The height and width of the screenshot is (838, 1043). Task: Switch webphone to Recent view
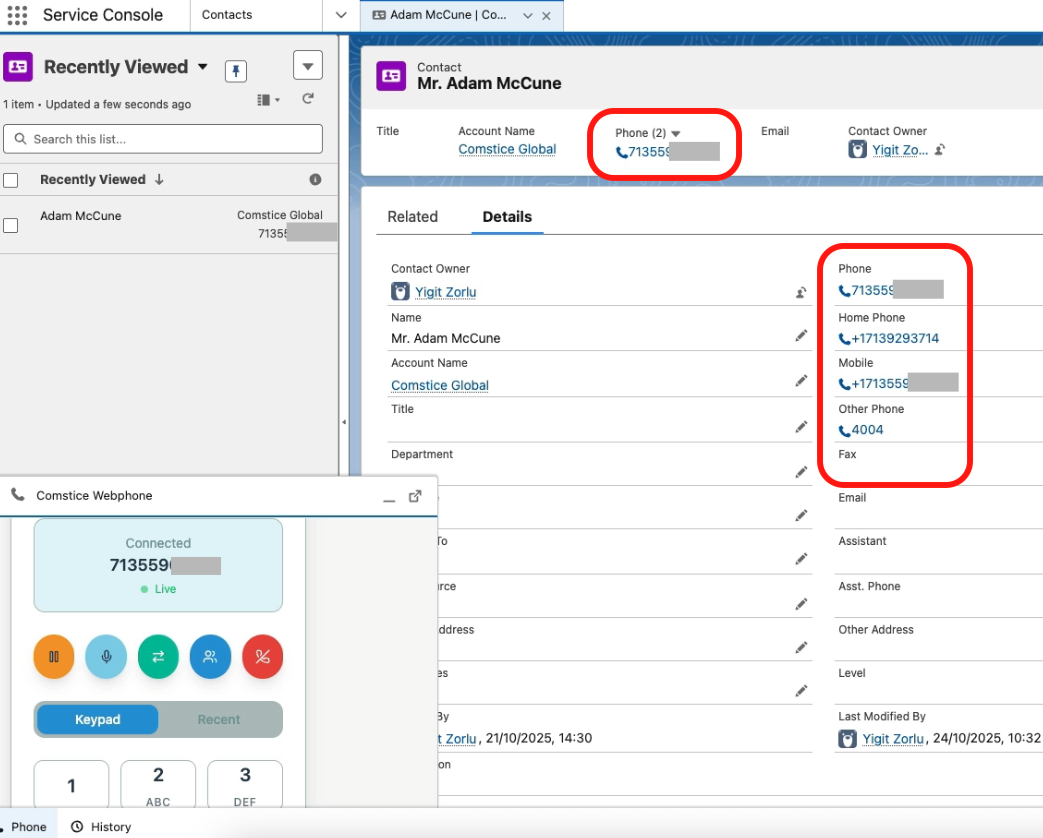(x=219, y=719)
